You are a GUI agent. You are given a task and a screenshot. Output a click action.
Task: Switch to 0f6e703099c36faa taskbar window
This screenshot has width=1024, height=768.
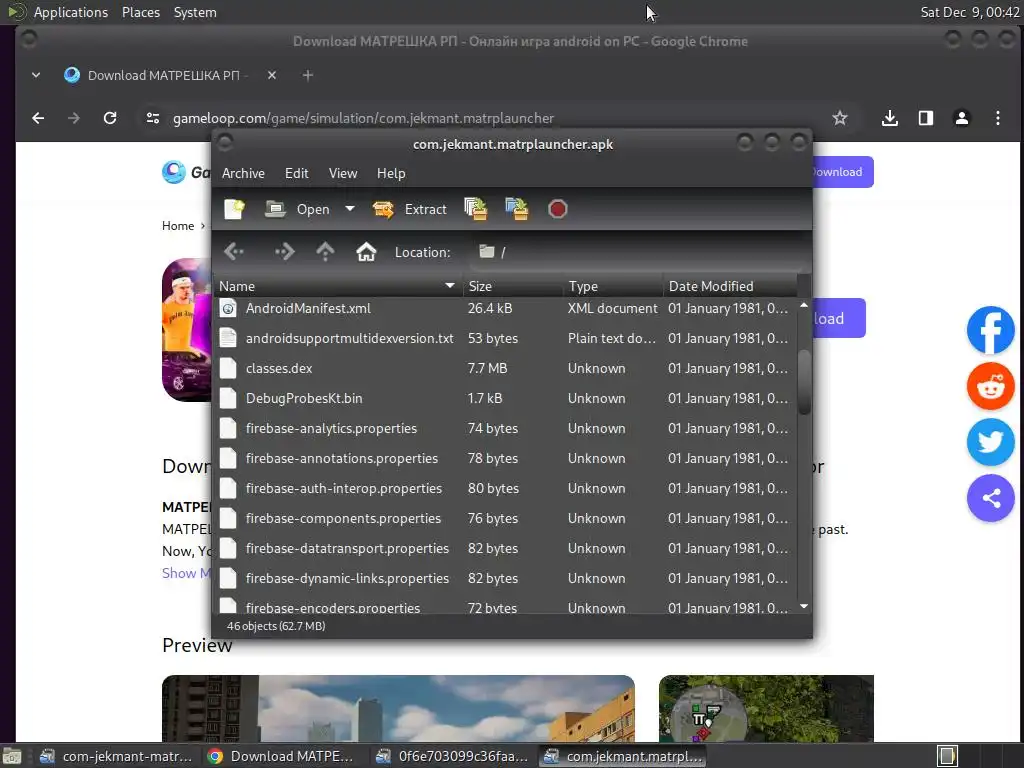[x=452, y=756]
